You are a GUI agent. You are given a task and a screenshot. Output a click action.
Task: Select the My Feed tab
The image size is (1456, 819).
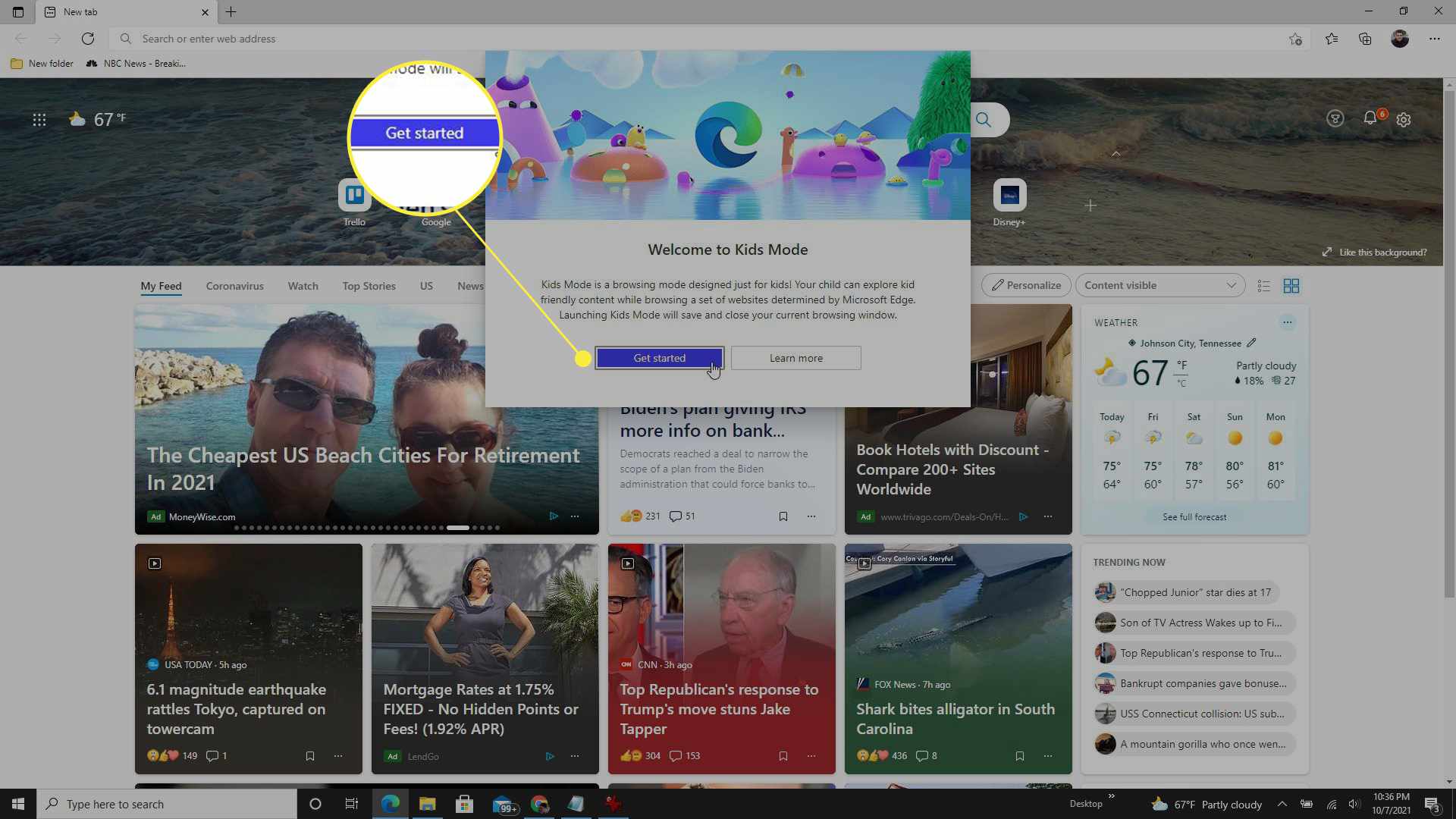point(161,286)
